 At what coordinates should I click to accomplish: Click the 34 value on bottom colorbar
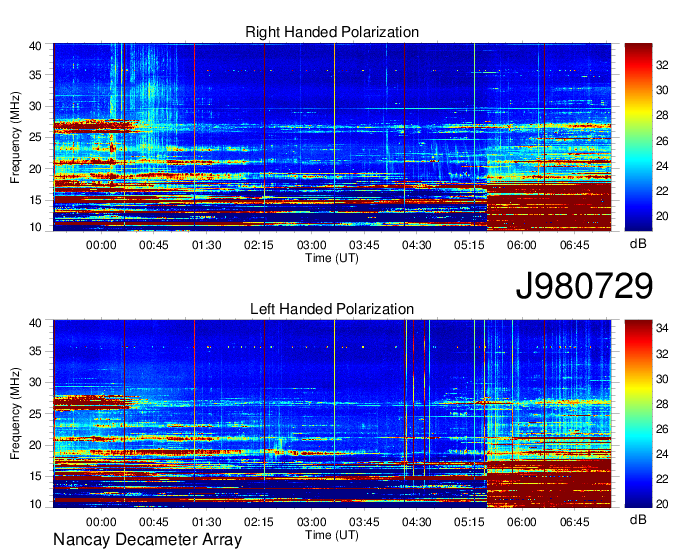(662, 328)
